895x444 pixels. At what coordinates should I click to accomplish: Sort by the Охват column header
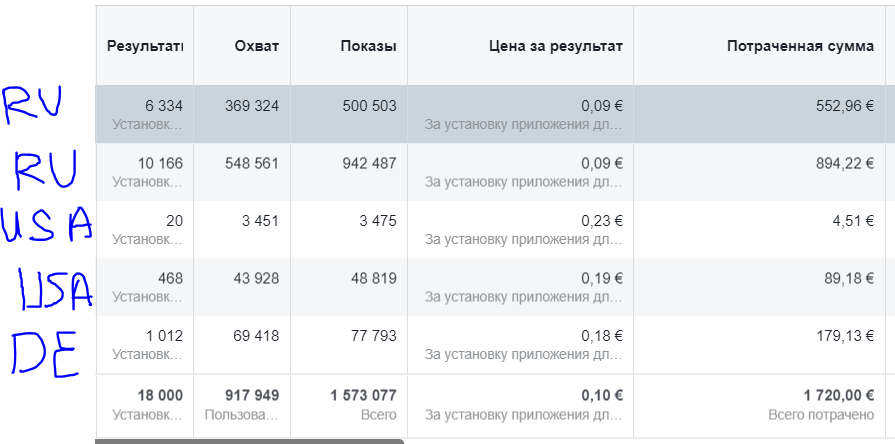click(x=257, y=47)
